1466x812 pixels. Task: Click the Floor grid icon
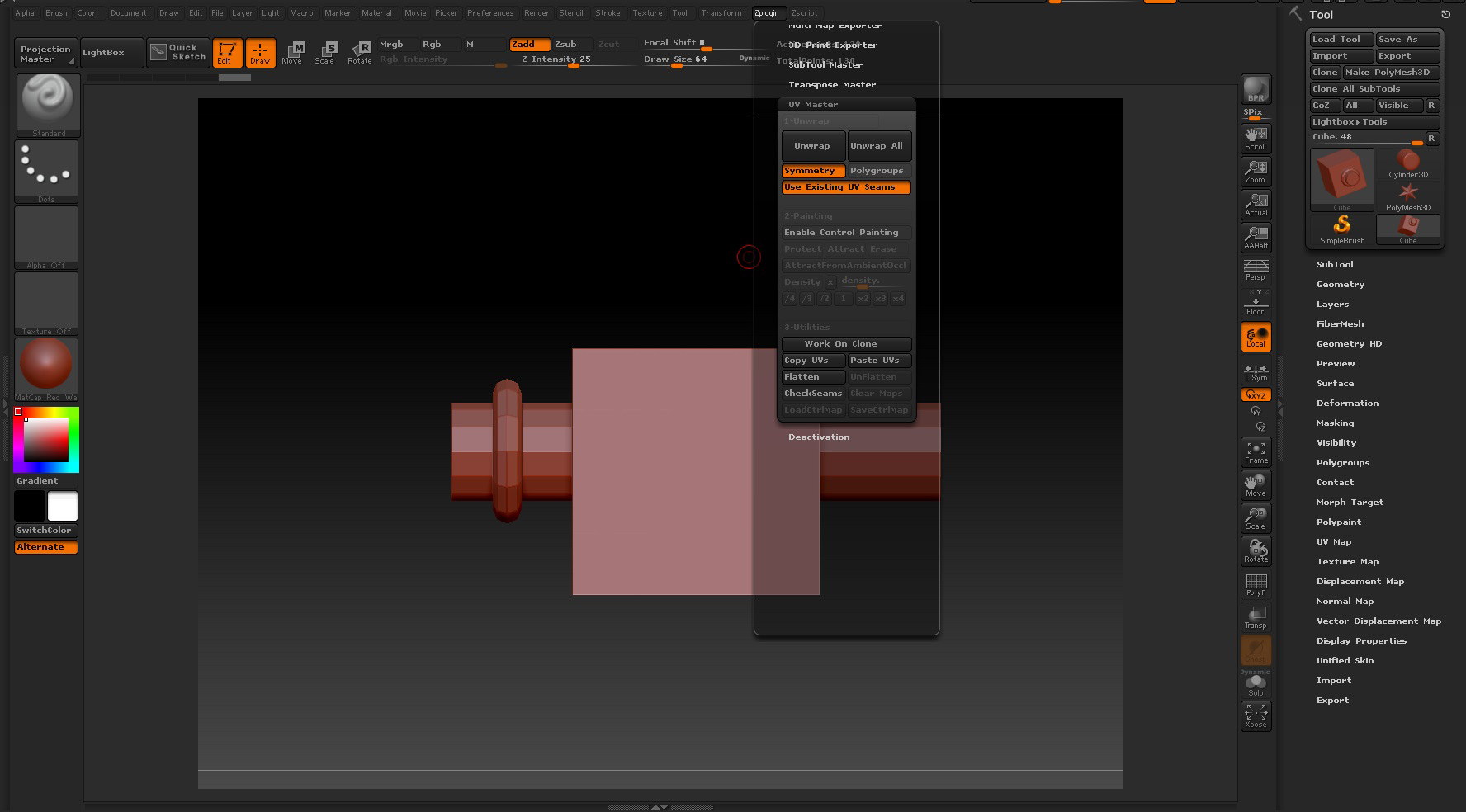tap(1256, 304)
